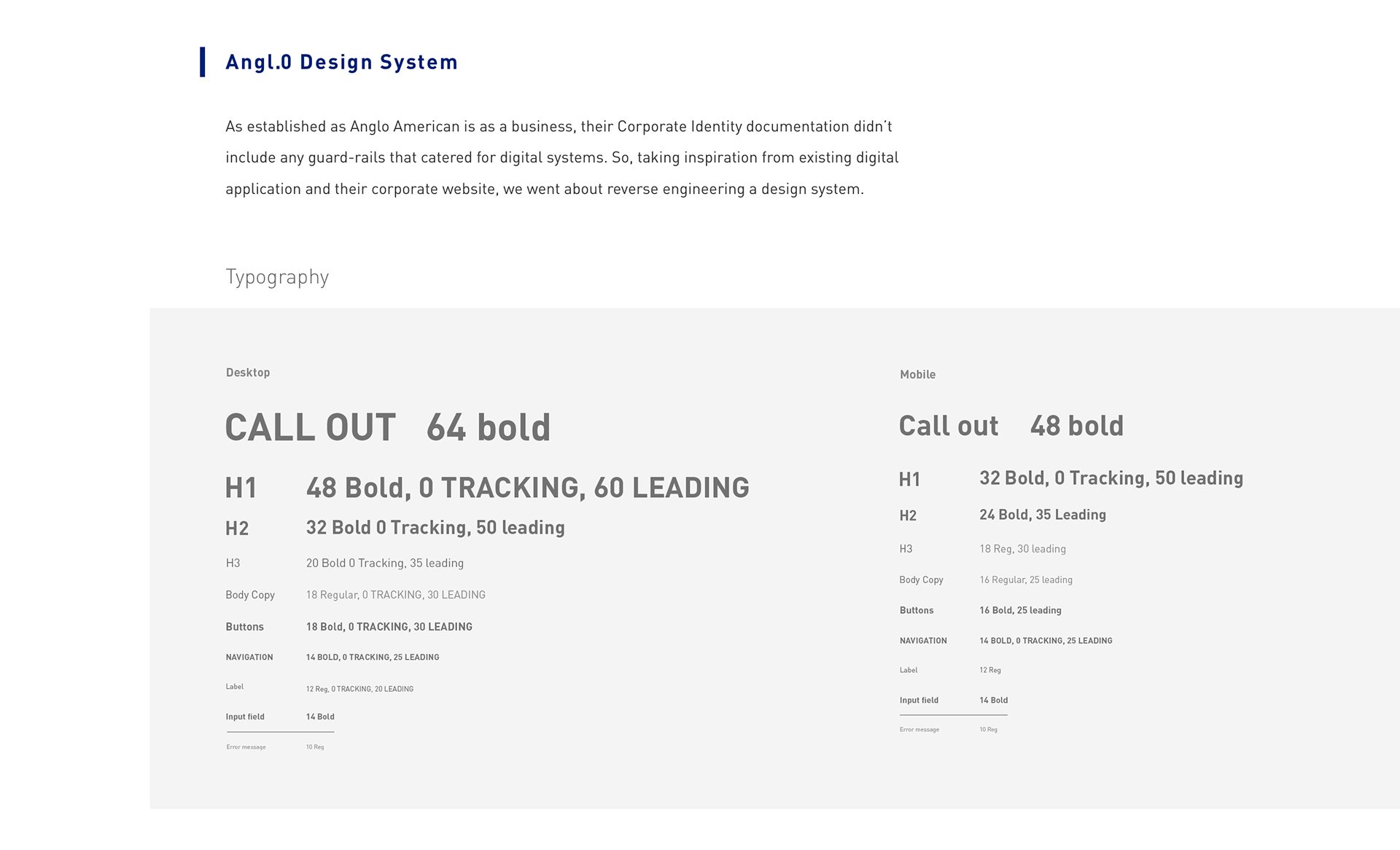The height and width of the screenshot is (850, 1400).
Task: Click desktop Body Copy 18 Regular text
Action: (396, 595)
